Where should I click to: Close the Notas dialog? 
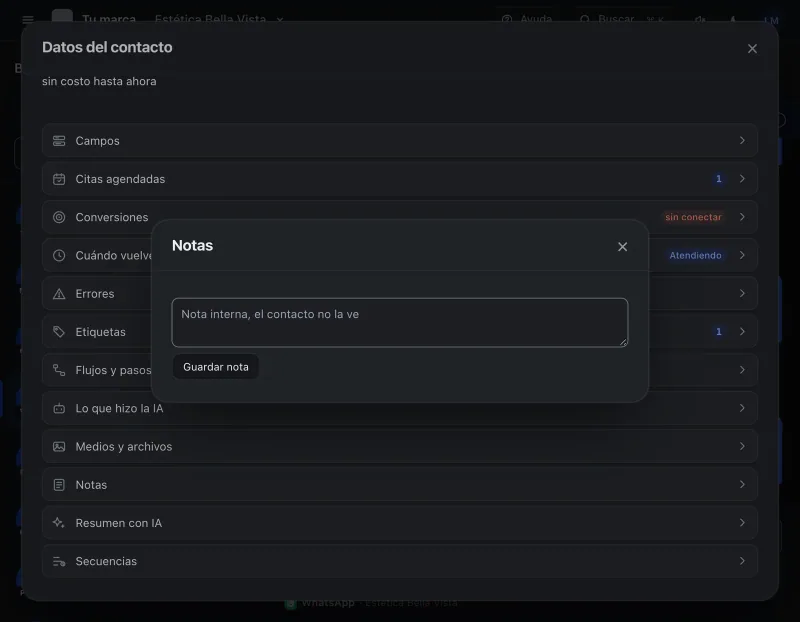tap(622, 247)
